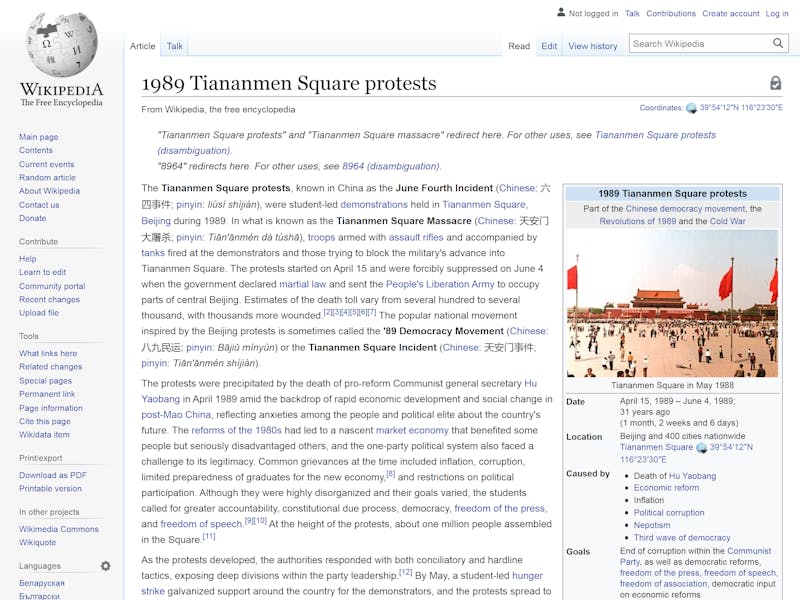The height and width of the screenshot is (600, 800).
Task: Open the Edit tab
Action: pos(549,46)
